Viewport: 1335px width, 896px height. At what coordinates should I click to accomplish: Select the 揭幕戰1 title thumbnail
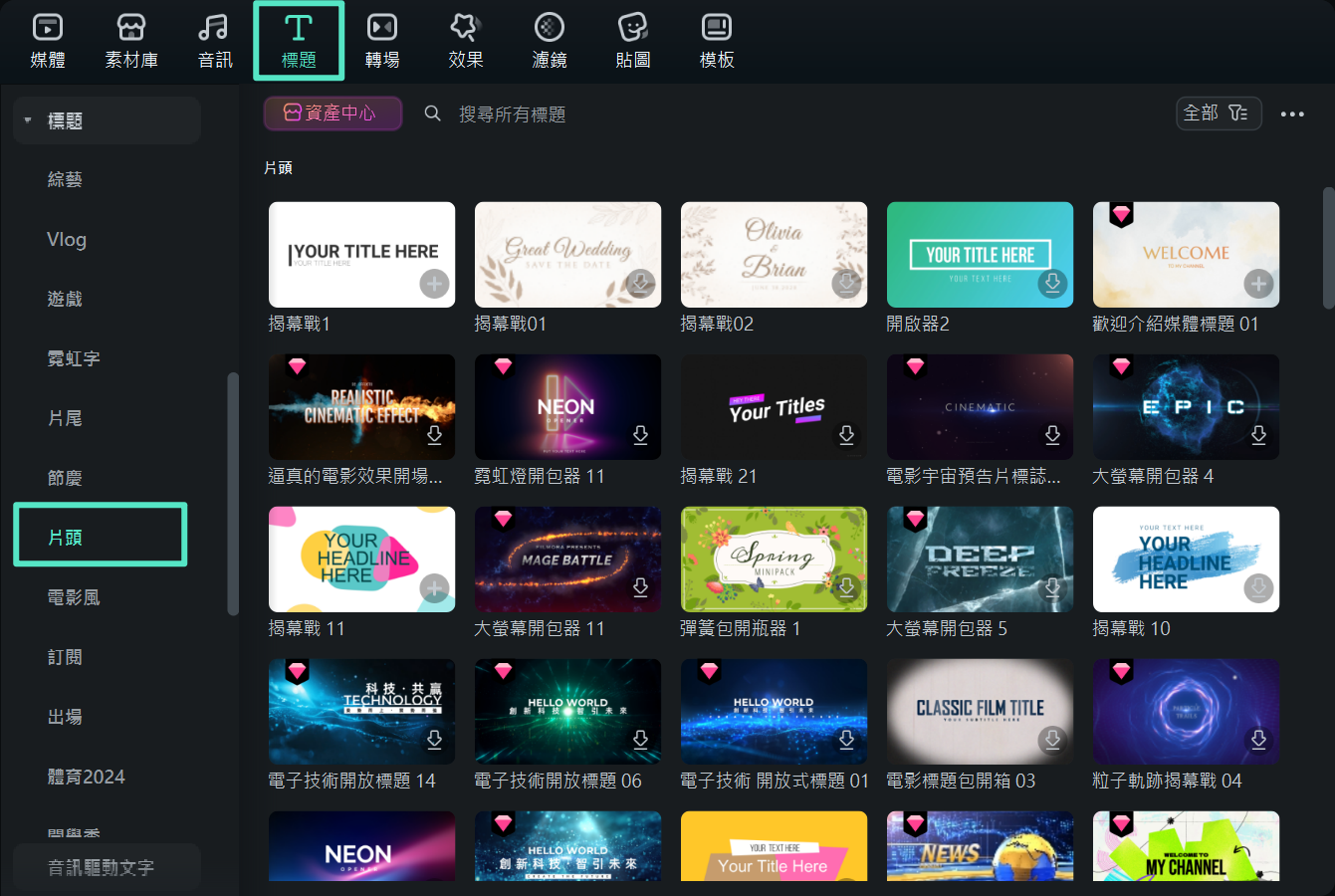361,254
